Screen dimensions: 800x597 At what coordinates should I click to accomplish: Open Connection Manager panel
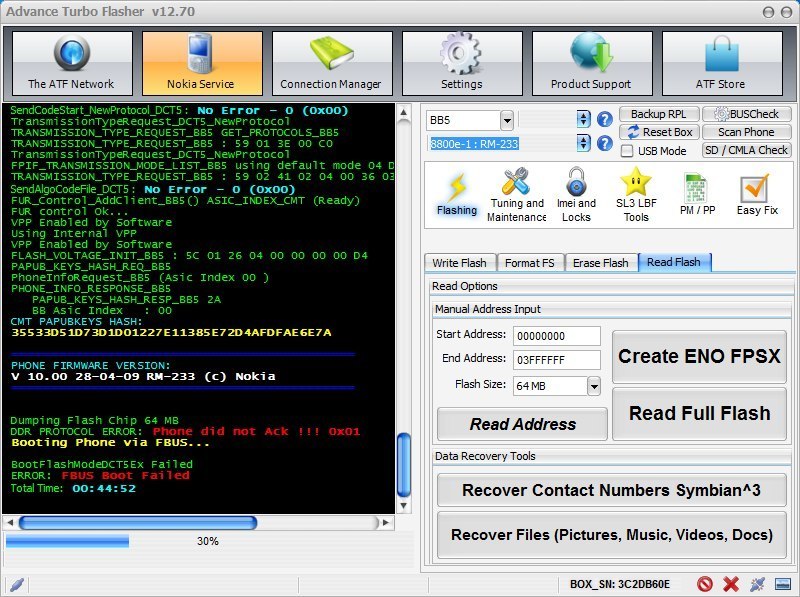331,63
